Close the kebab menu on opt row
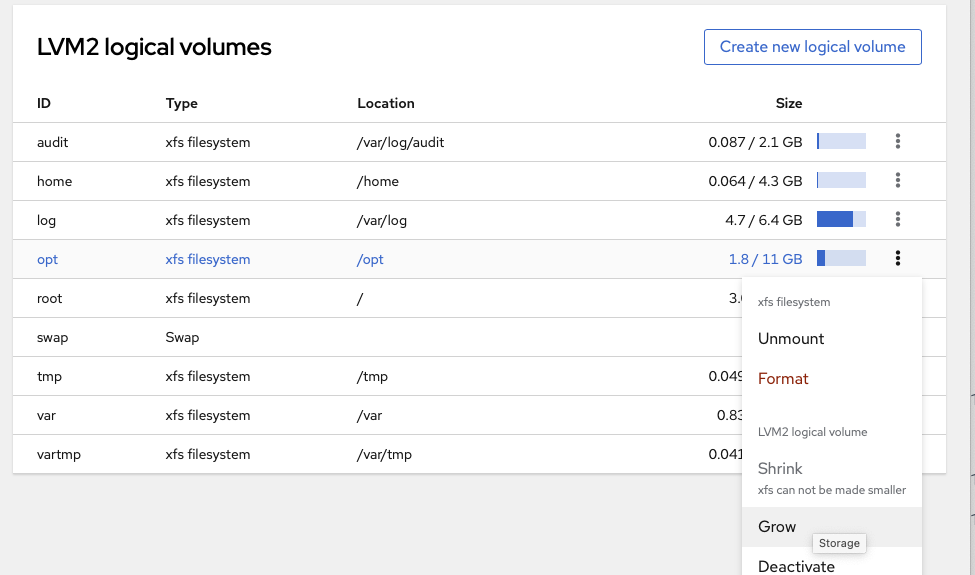Image resolution: width=975 pixels, height=575 pixels. tap(898, 259)
